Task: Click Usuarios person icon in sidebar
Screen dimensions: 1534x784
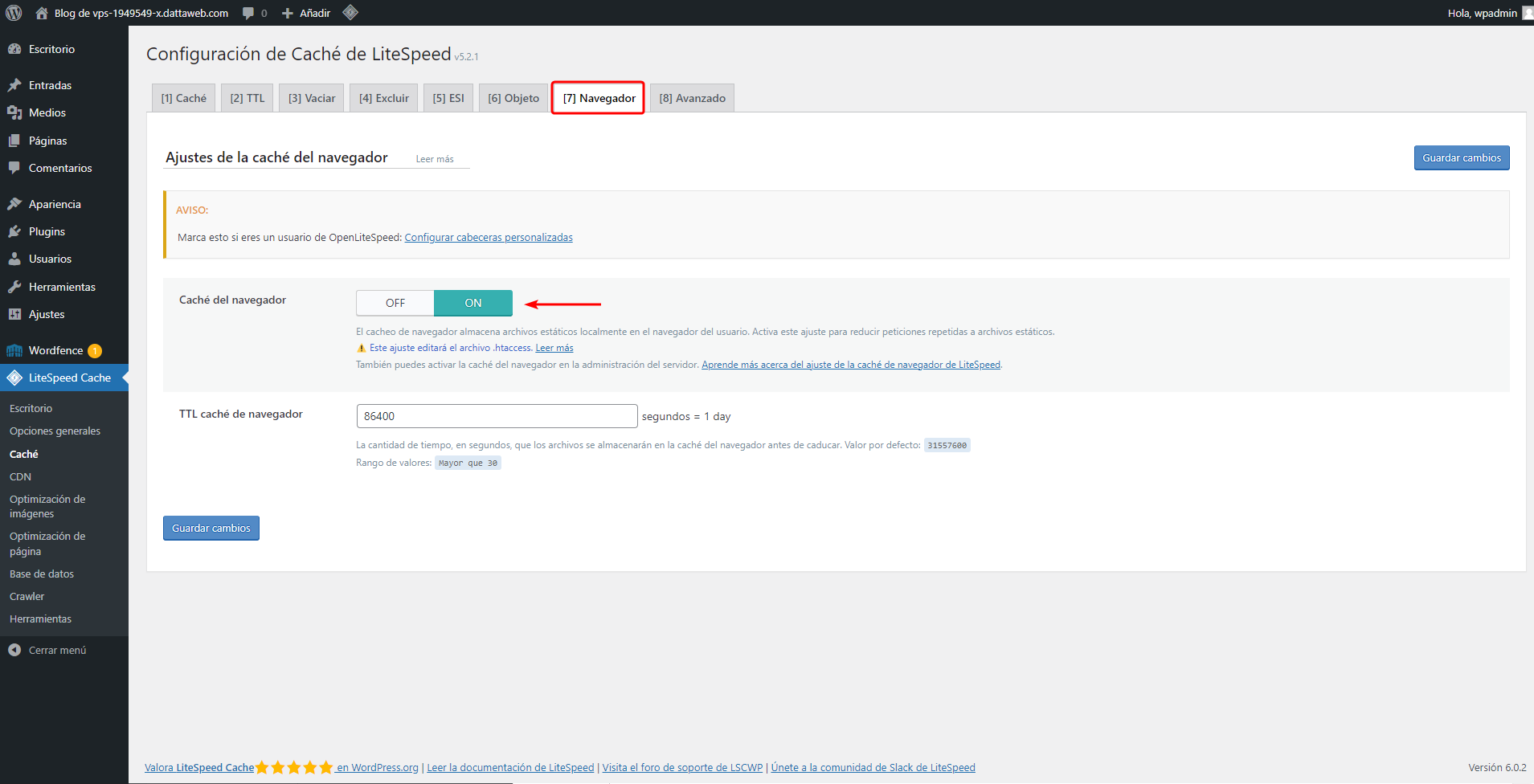Action: pos(14,259)
